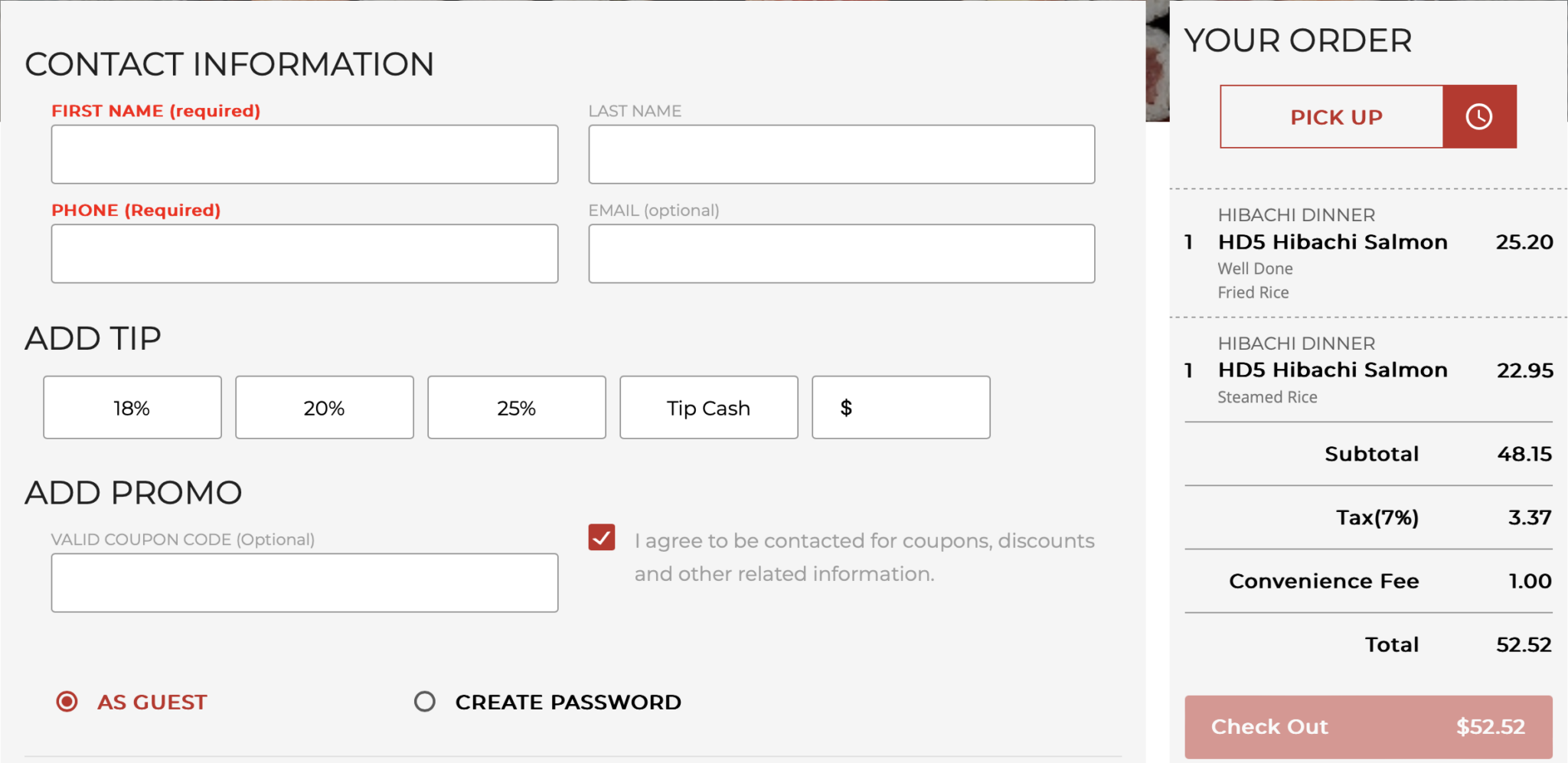Image resolution: width=1568 pixels, height=763 pixels.
Task: Focus the Phone number field
Action: 305,254
